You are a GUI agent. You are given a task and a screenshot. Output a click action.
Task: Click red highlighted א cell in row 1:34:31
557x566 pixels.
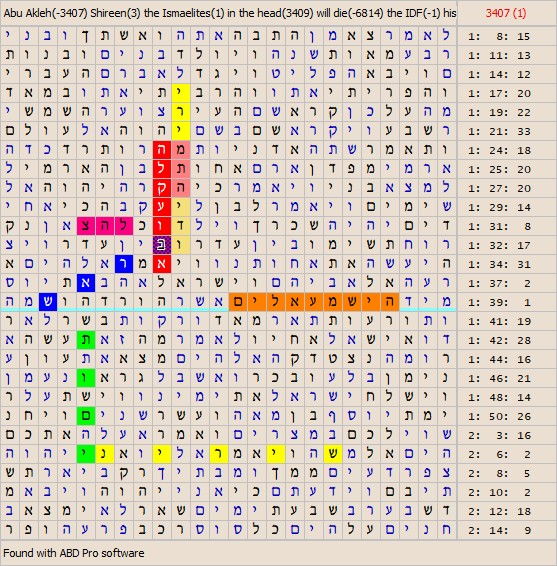coord(162,264)
